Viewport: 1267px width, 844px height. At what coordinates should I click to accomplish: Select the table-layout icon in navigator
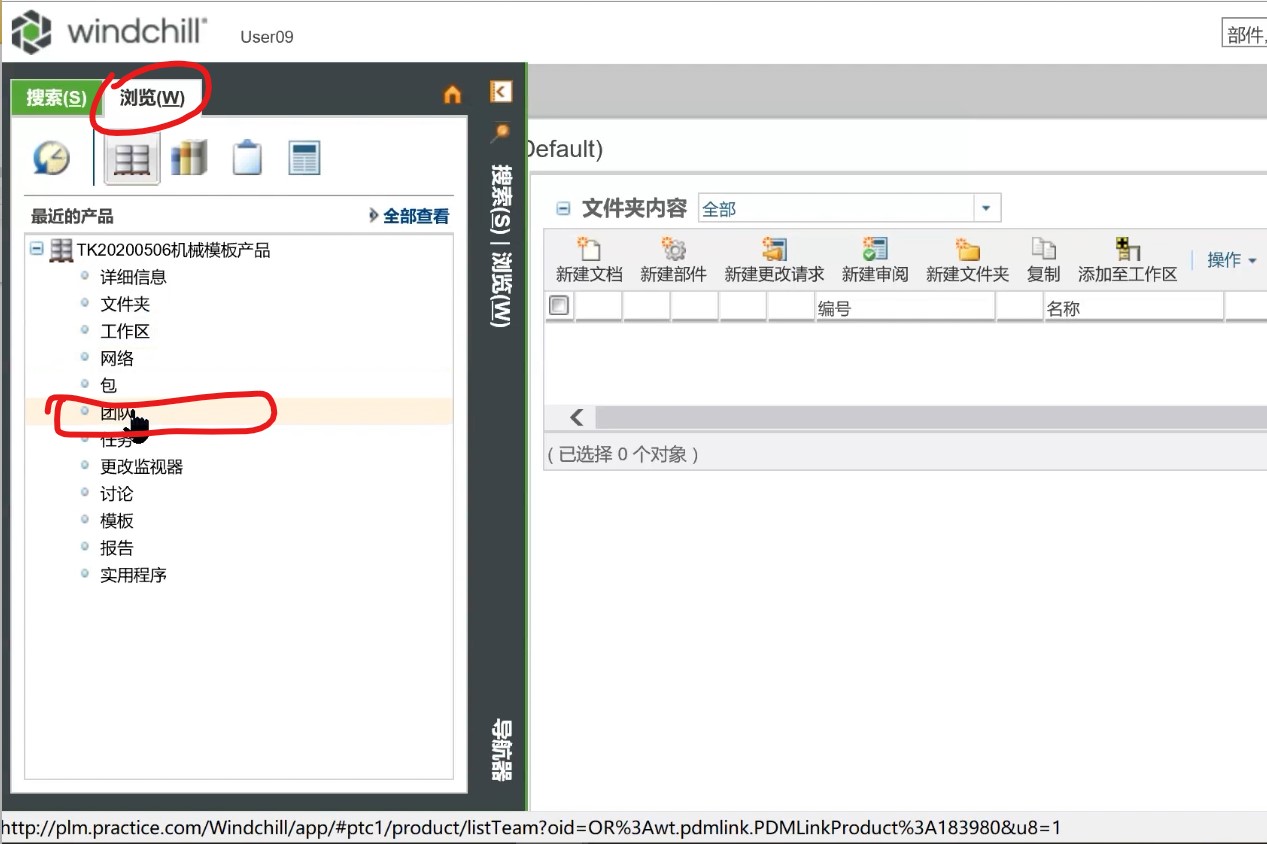coord(304,158)
